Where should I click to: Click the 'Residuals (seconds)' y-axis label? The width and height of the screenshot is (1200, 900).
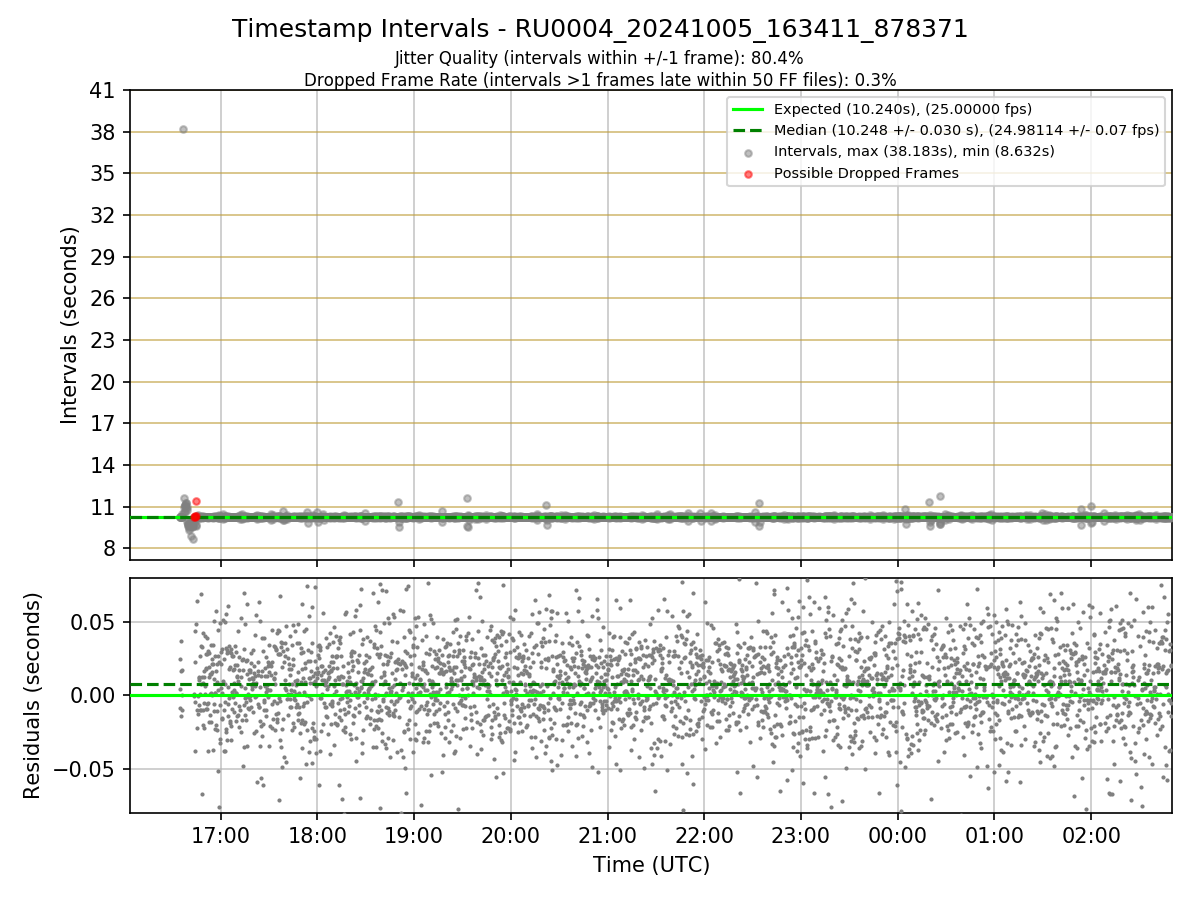tap(33, 695)
